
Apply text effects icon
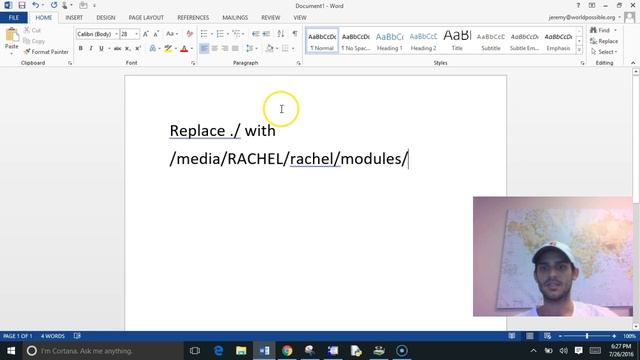[x=153, y=49]
